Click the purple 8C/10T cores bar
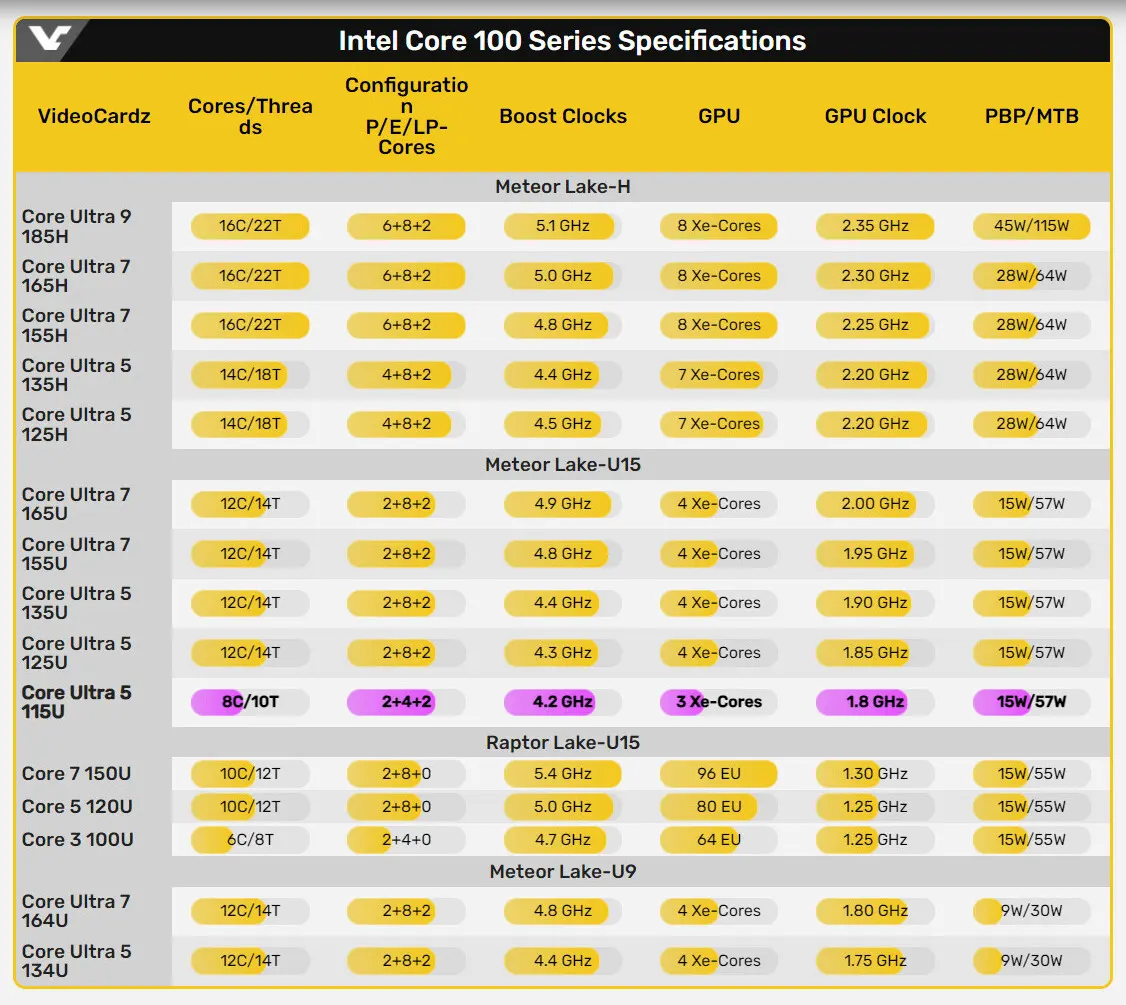 click(x=250, y=702)
